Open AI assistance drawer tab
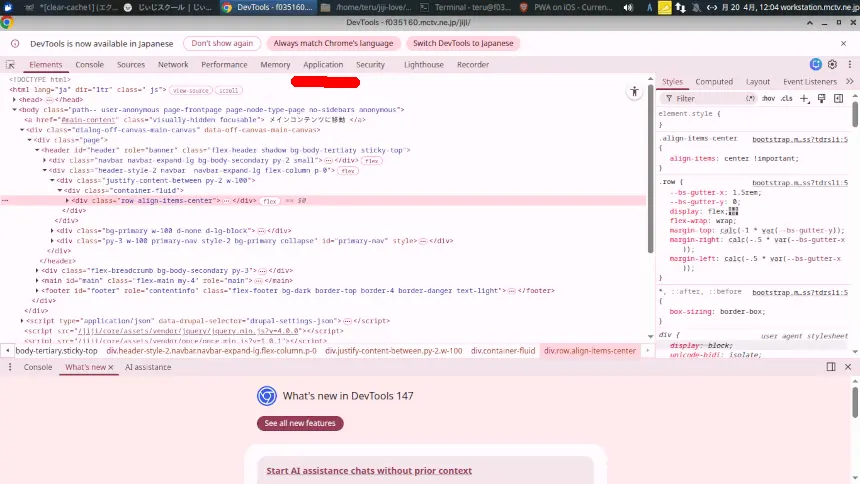This screenshot has width=860, height=484. (x=148, y=367)
